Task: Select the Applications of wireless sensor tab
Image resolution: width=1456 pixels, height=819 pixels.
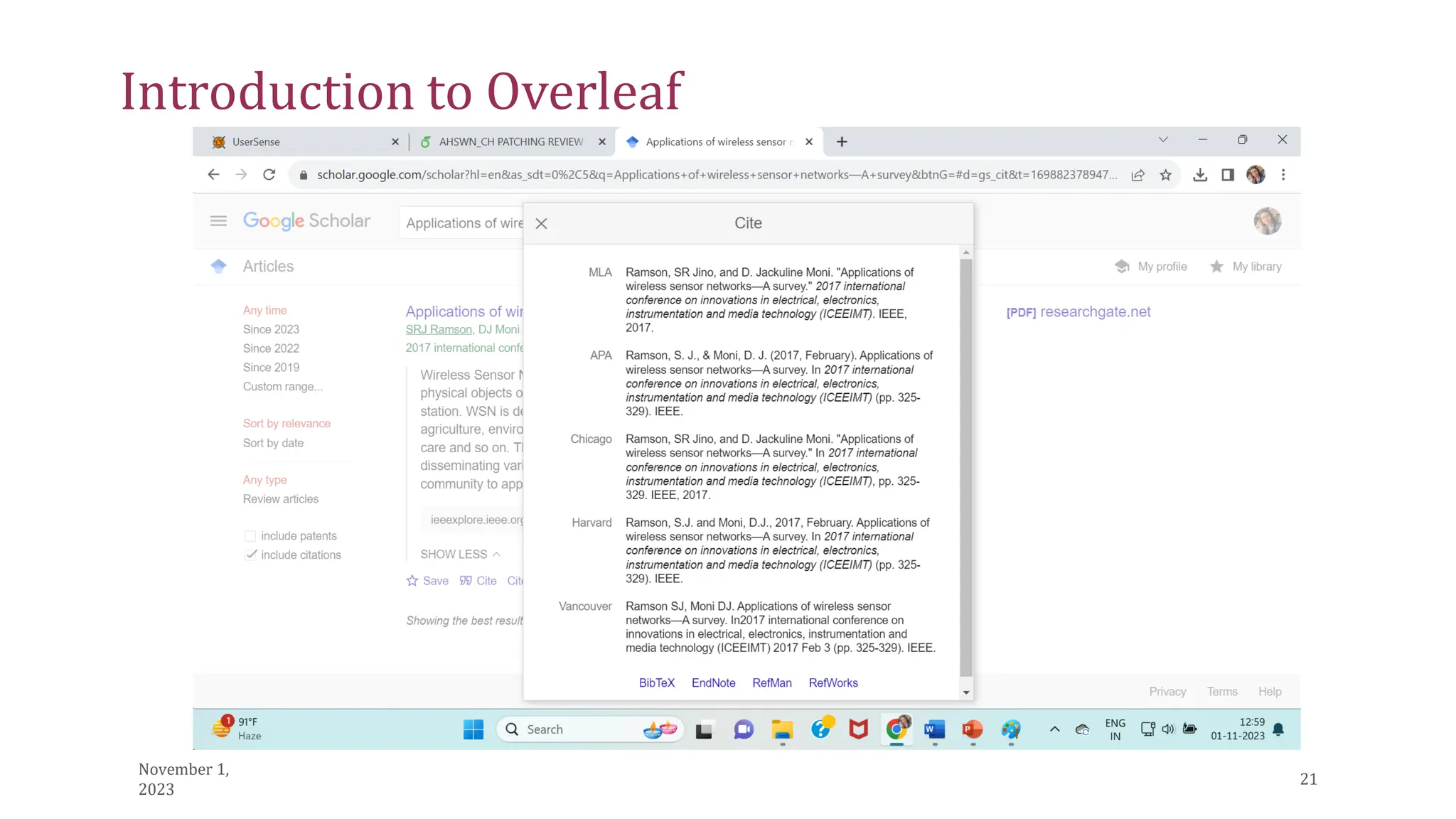Action: coord(718,141)
